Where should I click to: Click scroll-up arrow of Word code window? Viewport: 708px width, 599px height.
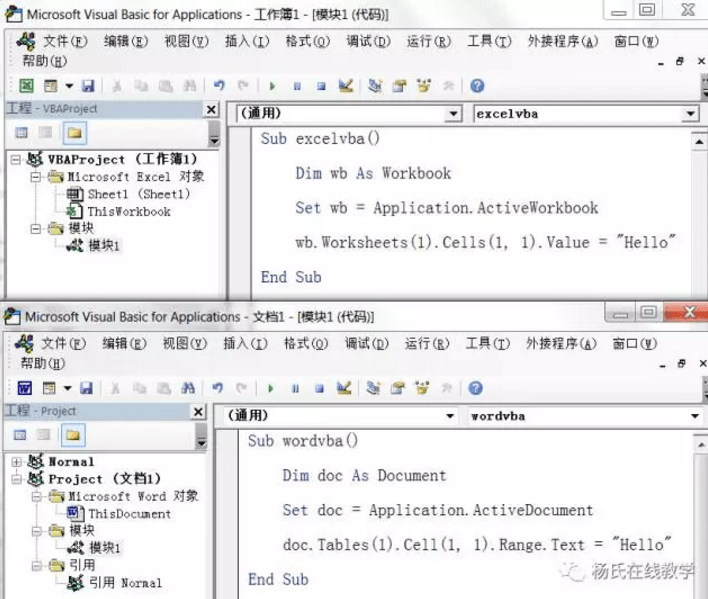point(700,445)
